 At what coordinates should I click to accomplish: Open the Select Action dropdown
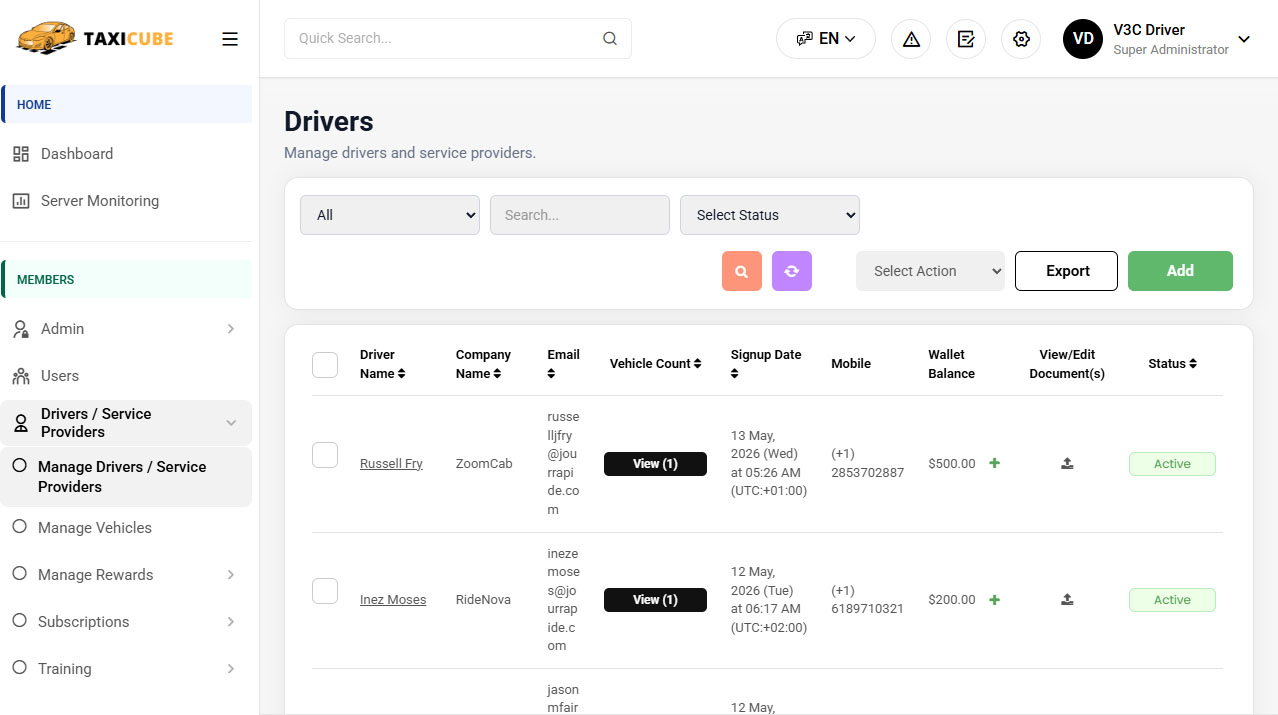pos(930,271)
